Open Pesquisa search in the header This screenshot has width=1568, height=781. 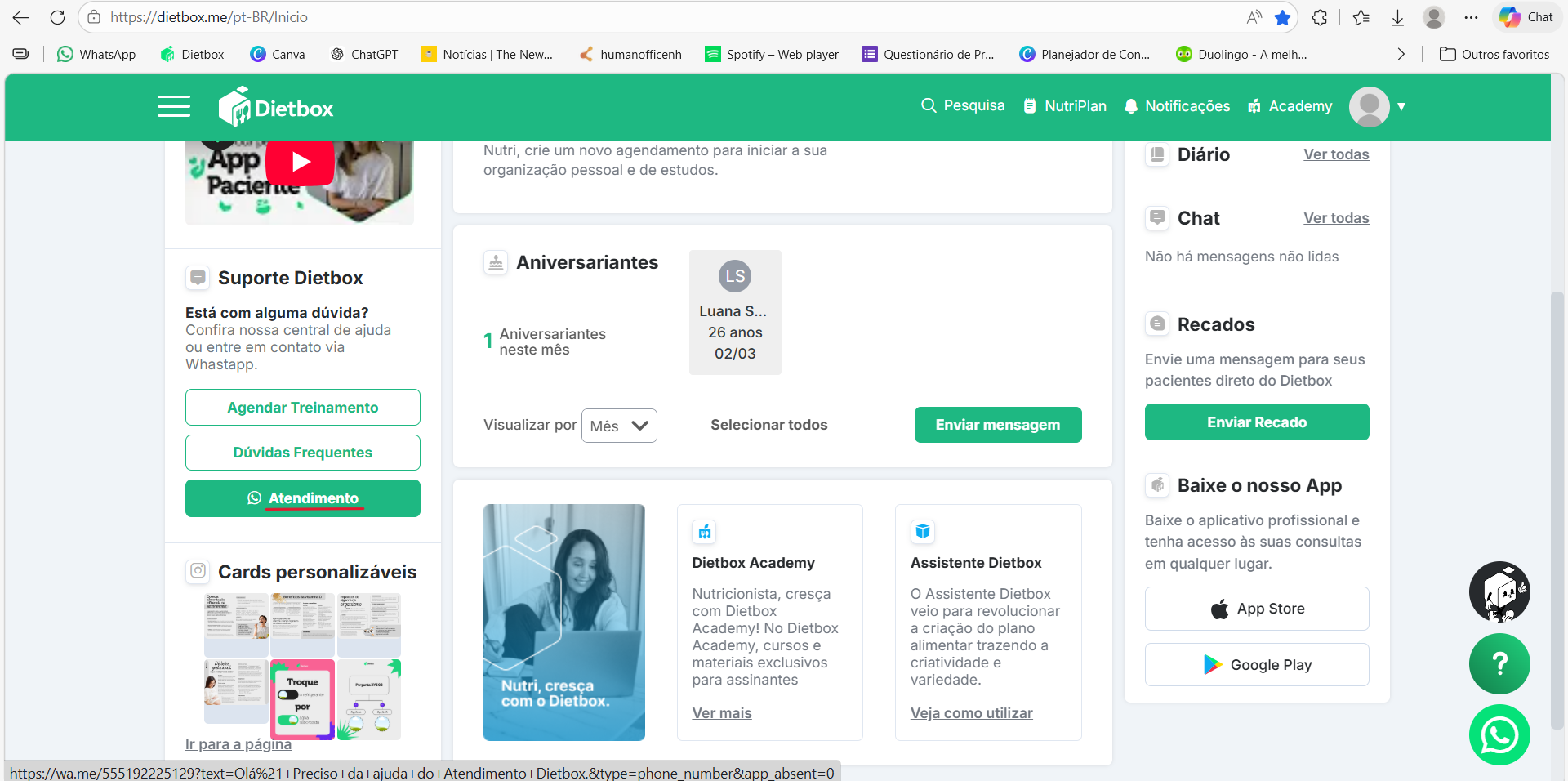pyautogui.click(x=963, y=105)
